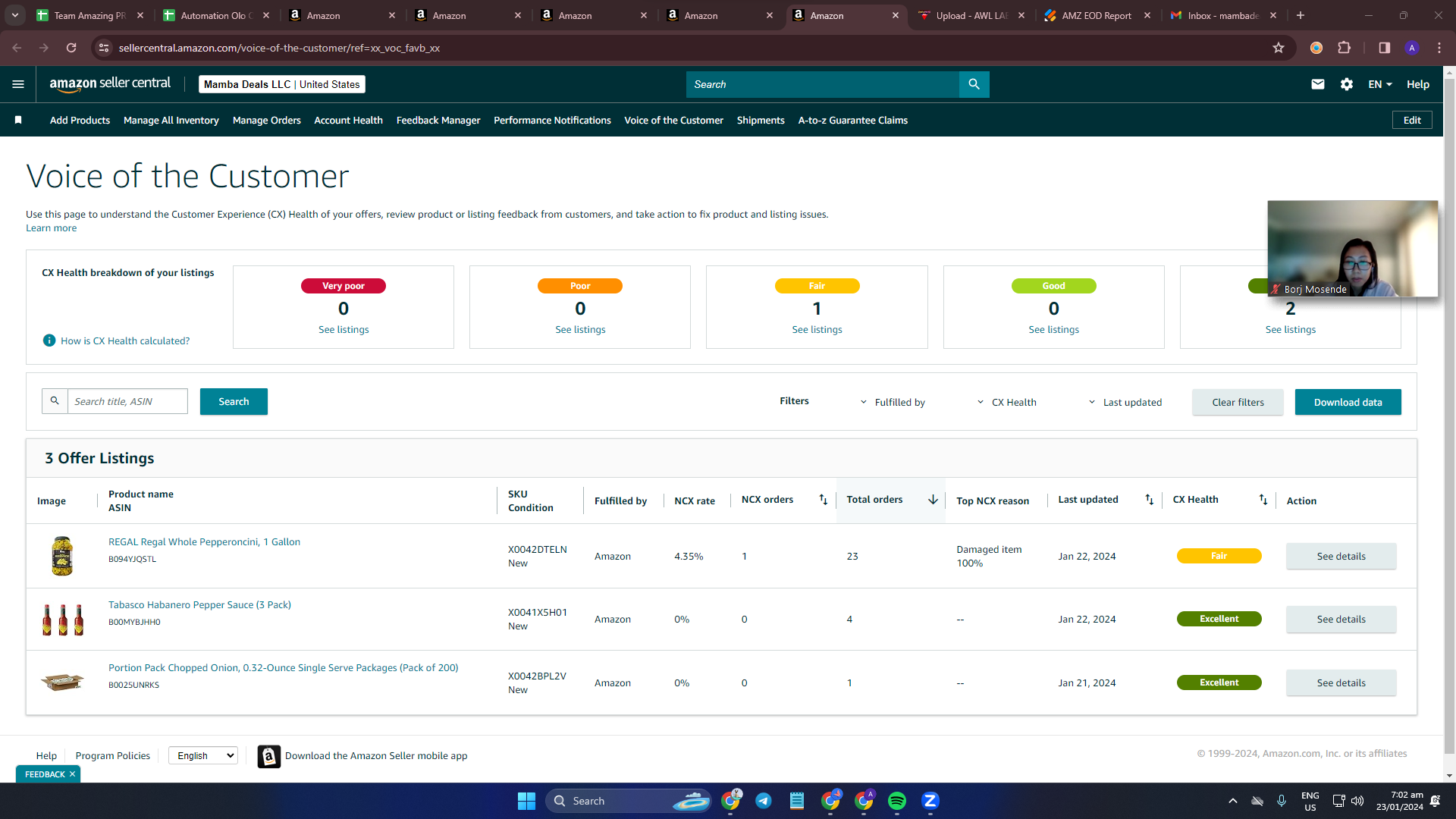Sort by Last updated column arrows
1456x819 pixels.
click(1149, 499)
